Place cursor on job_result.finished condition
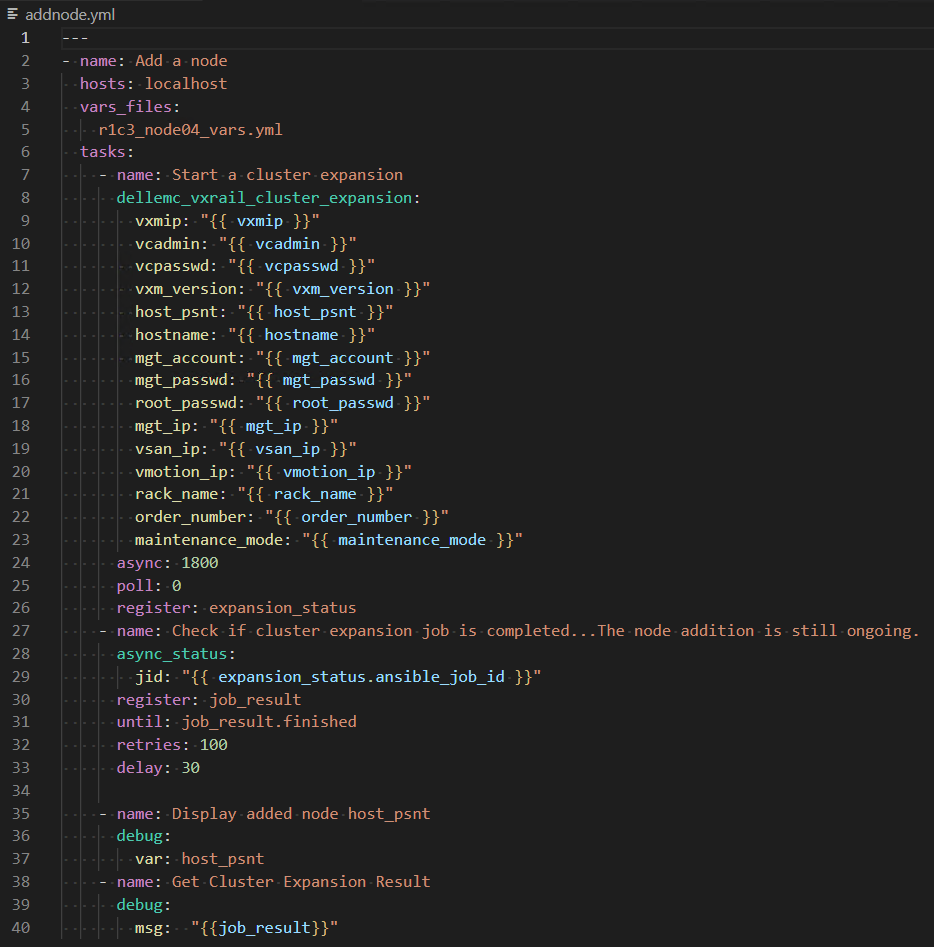The image size is (934, 947). click(268, 722)
